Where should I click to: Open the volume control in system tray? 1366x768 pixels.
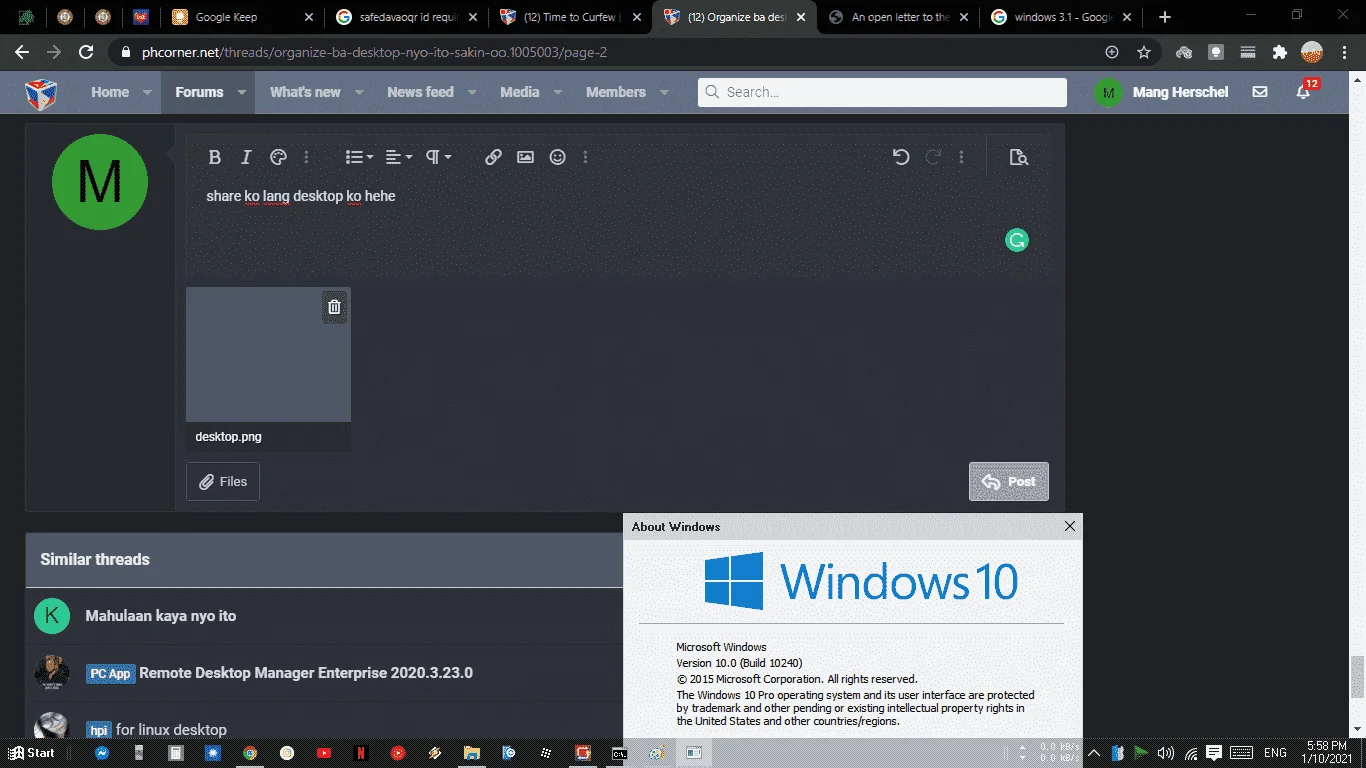(x=1165, y=753)
